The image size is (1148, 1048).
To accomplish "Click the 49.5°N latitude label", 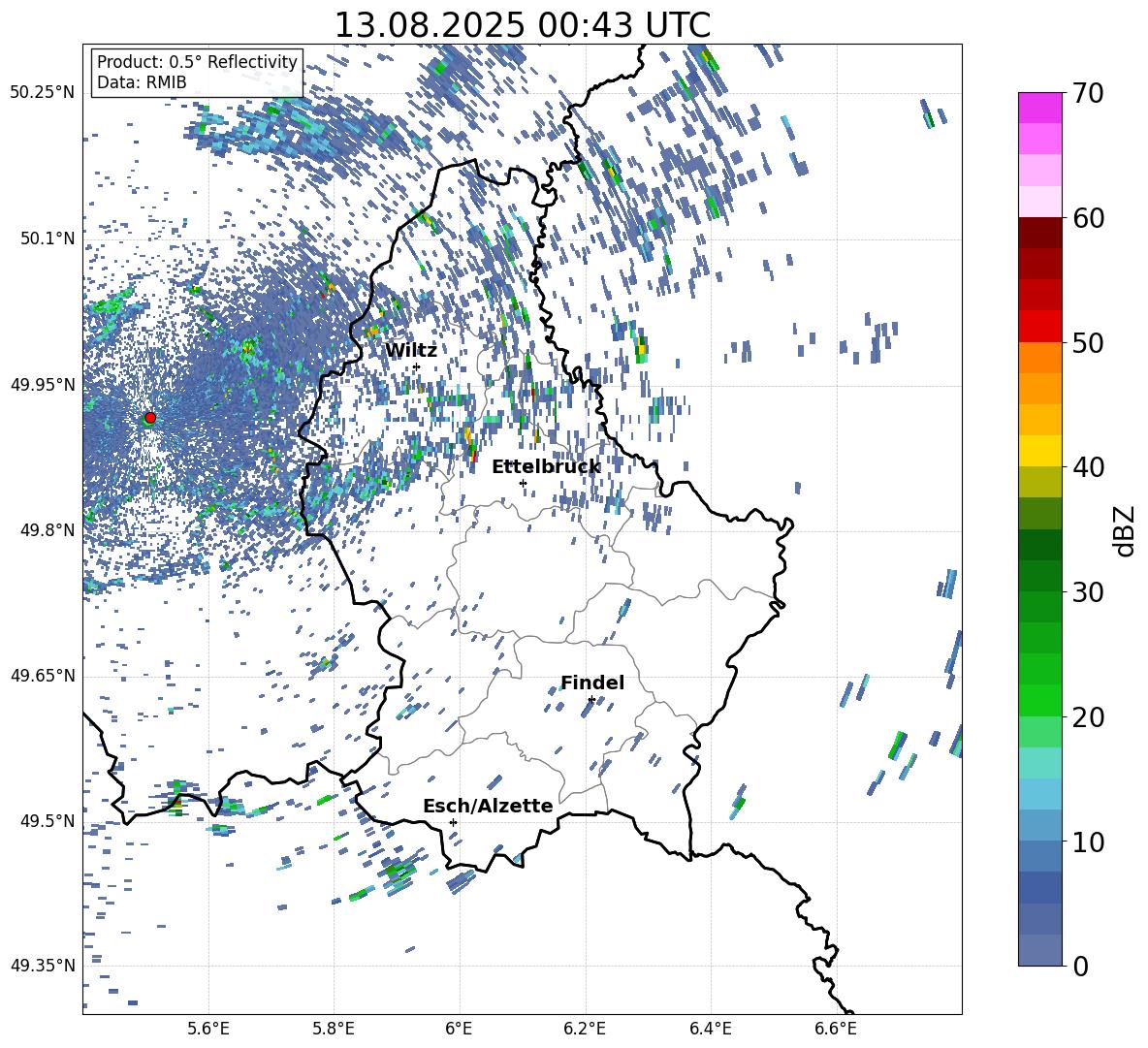I will coord(48,821).
